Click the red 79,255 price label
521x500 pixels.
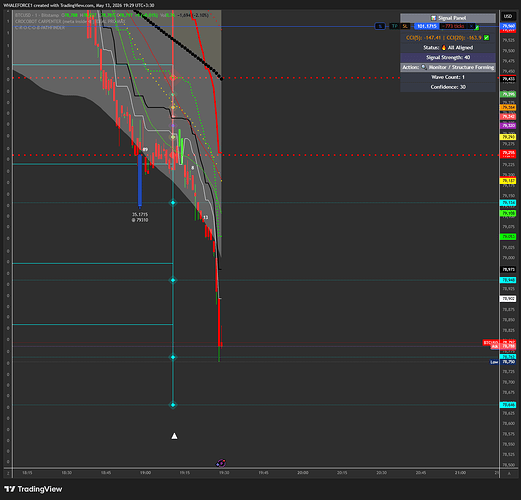point(508,153)
